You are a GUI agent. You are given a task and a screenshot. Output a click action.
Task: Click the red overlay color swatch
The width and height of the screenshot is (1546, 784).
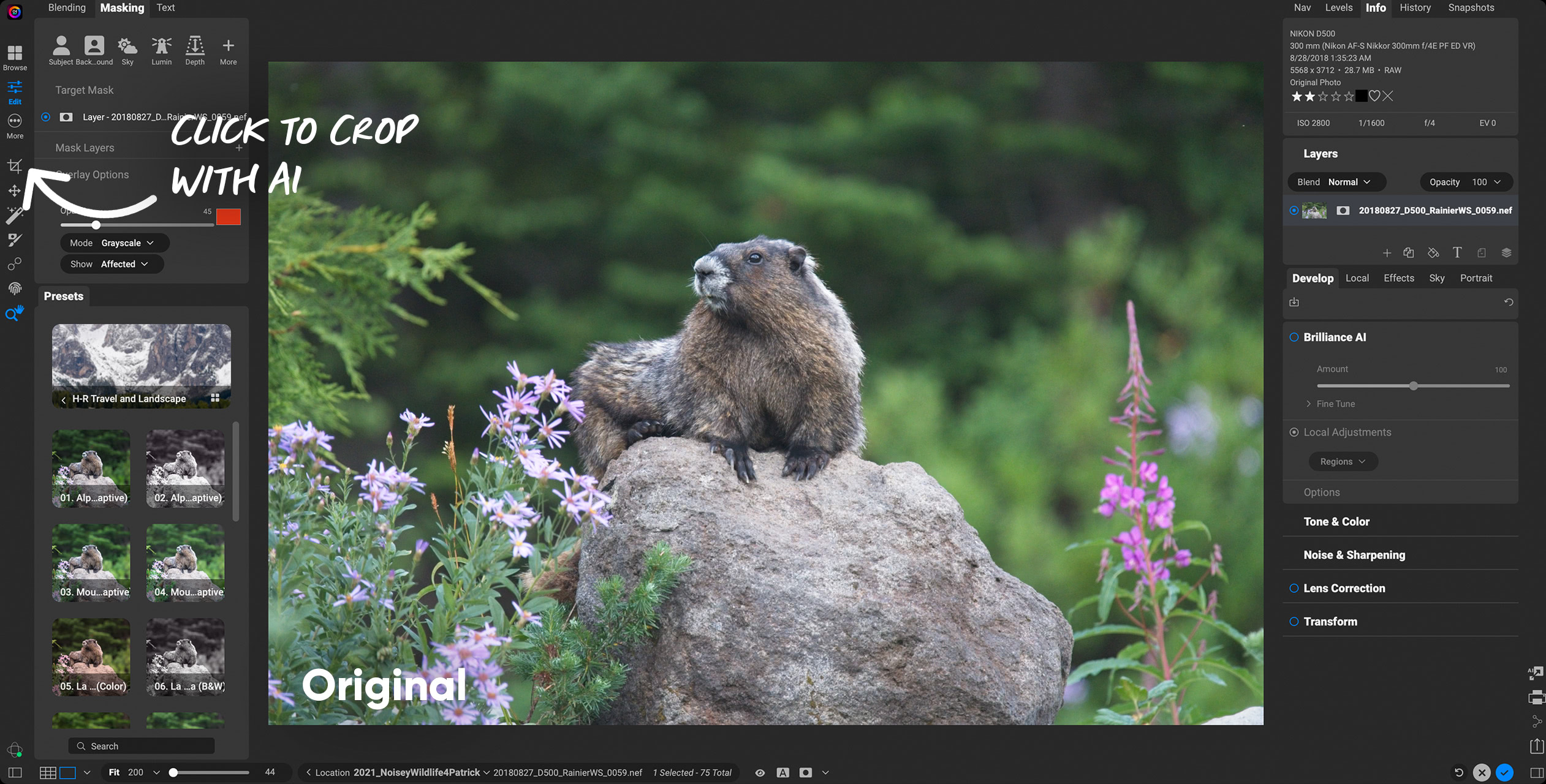click(x=228, y=217)
